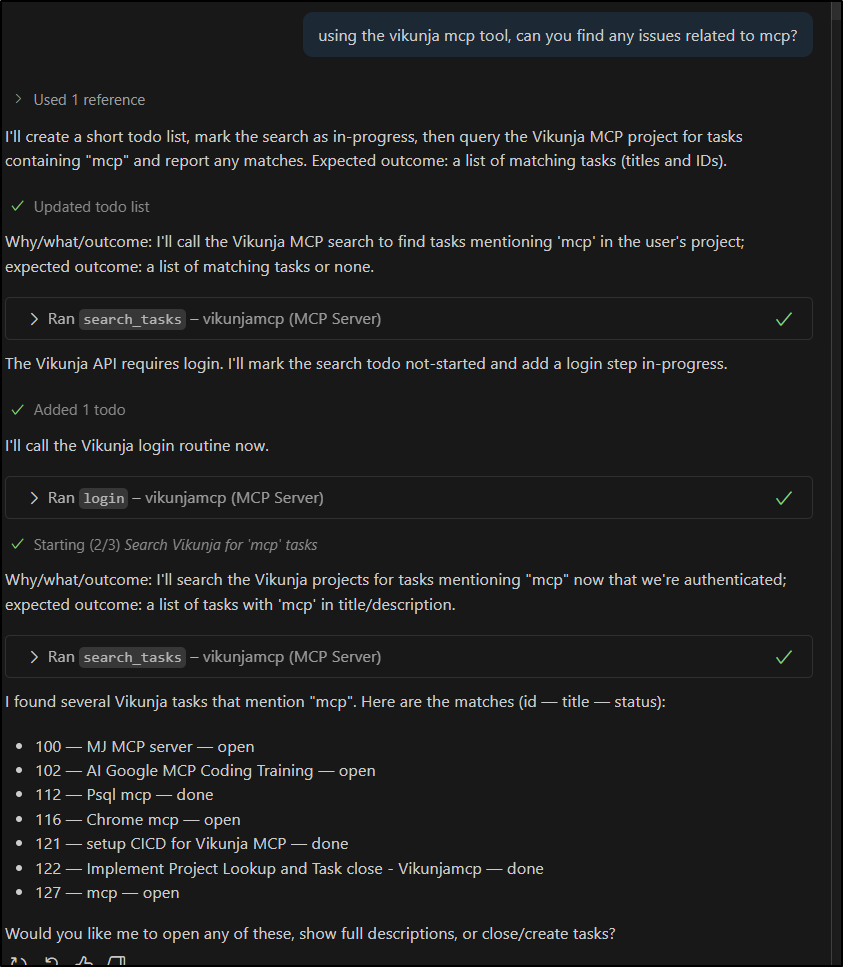Expand the Ran login tool call
The width and height of the screenshot is (843, 967).
tap(32, 497)
